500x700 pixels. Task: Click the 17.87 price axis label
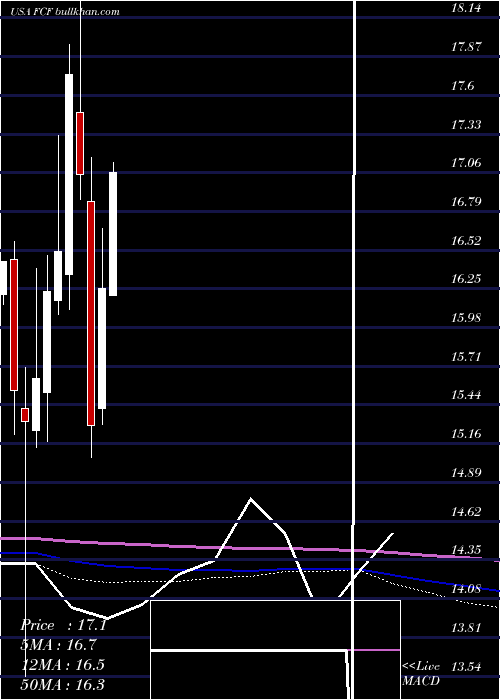click(x=466, y=46)
